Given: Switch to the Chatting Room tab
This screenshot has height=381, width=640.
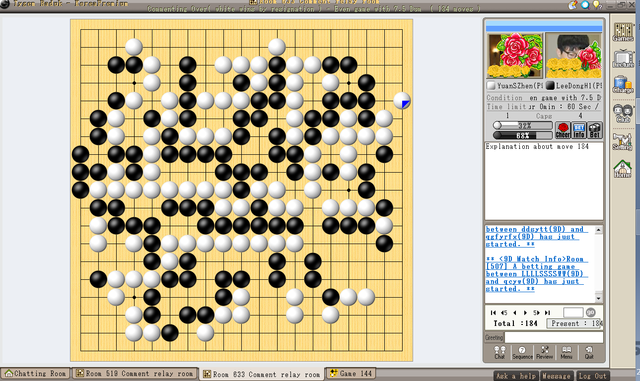Looking at the screenshot, I should point(36,373).
